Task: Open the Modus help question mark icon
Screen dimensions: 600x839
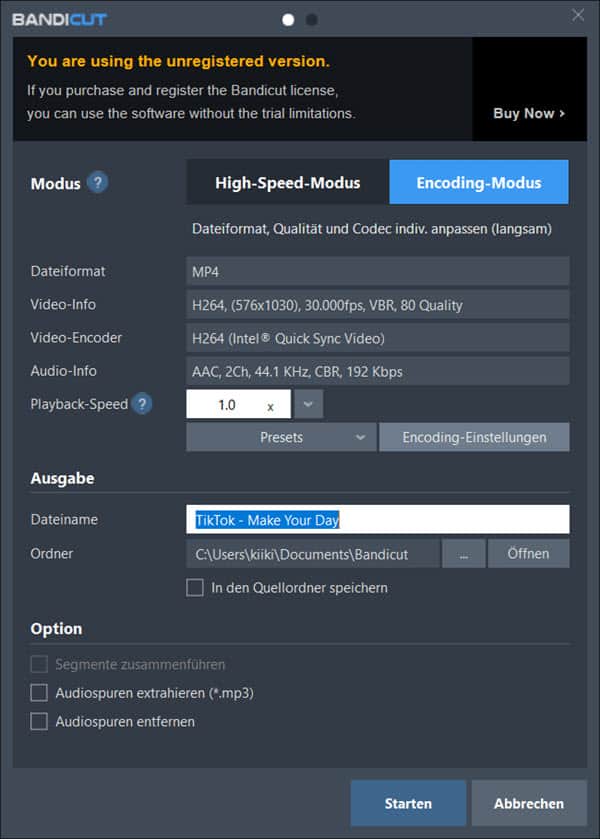Action: coord(97,182)
